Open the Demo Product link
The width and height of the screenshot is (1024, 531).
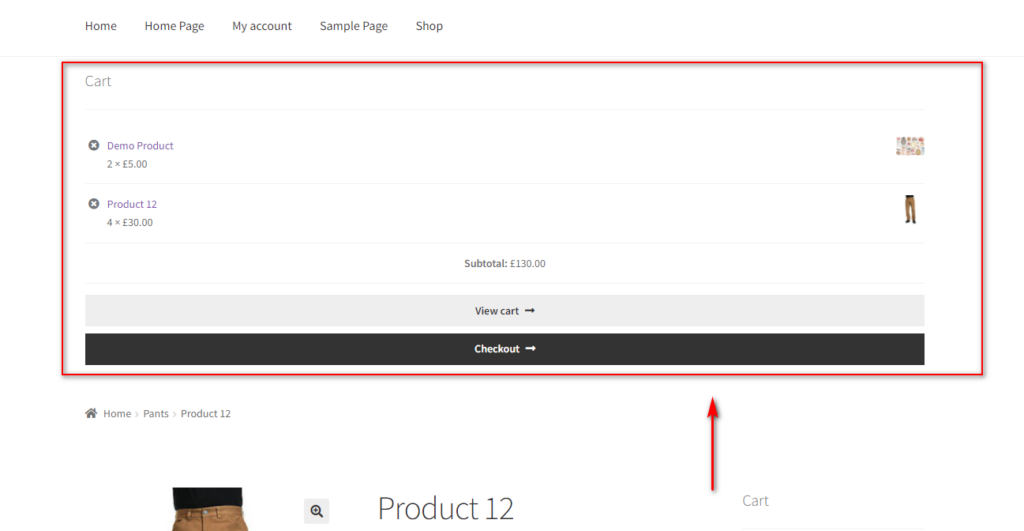pos(140,146)
